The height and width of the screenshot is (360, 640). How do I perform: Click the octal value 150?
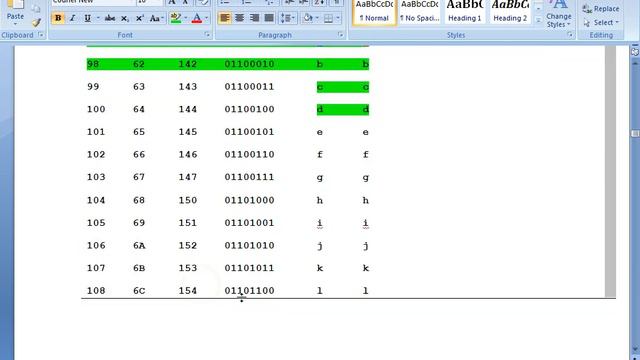[188, 200]
